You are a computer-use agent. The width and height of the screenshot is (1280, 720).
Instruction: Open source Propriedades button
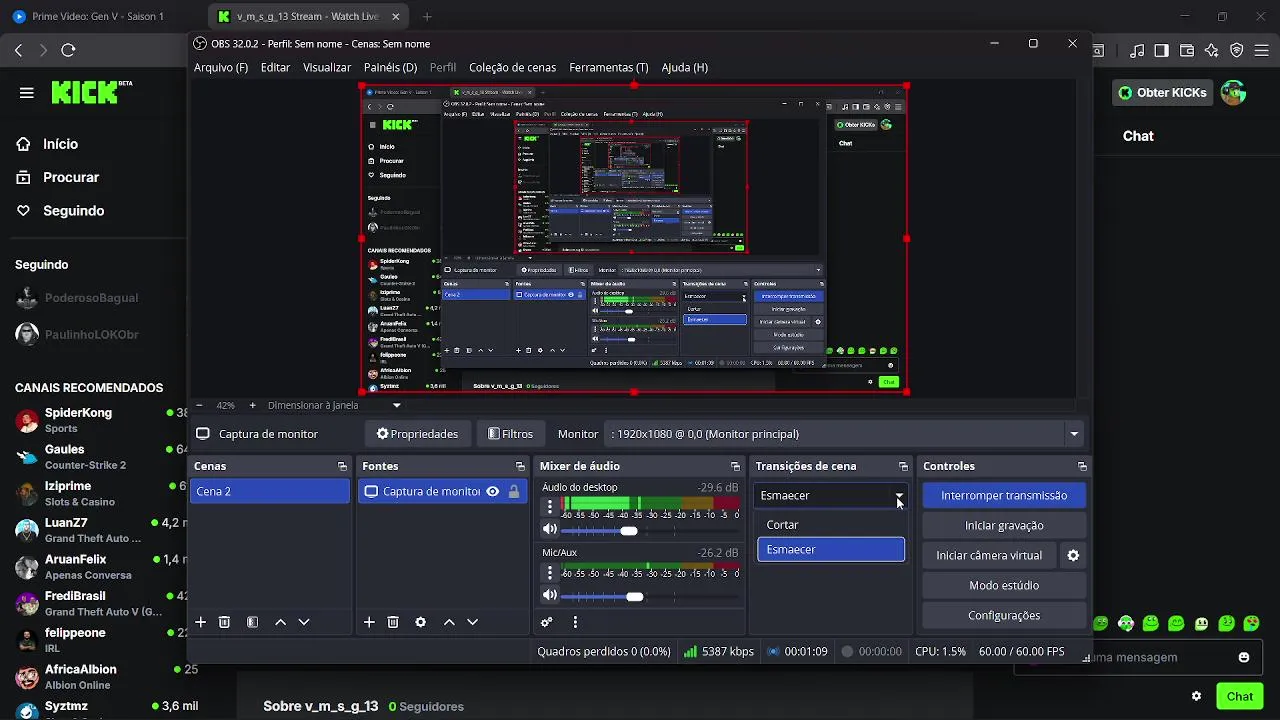(x=417, y=434)
